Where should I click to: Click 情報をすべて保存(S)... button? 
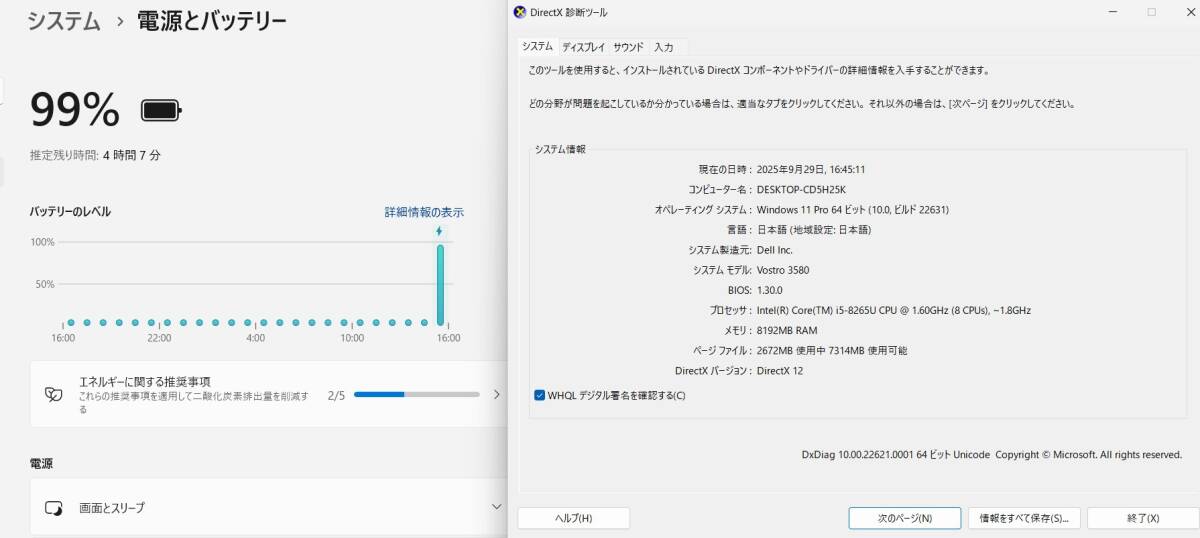coord(1023,518)
